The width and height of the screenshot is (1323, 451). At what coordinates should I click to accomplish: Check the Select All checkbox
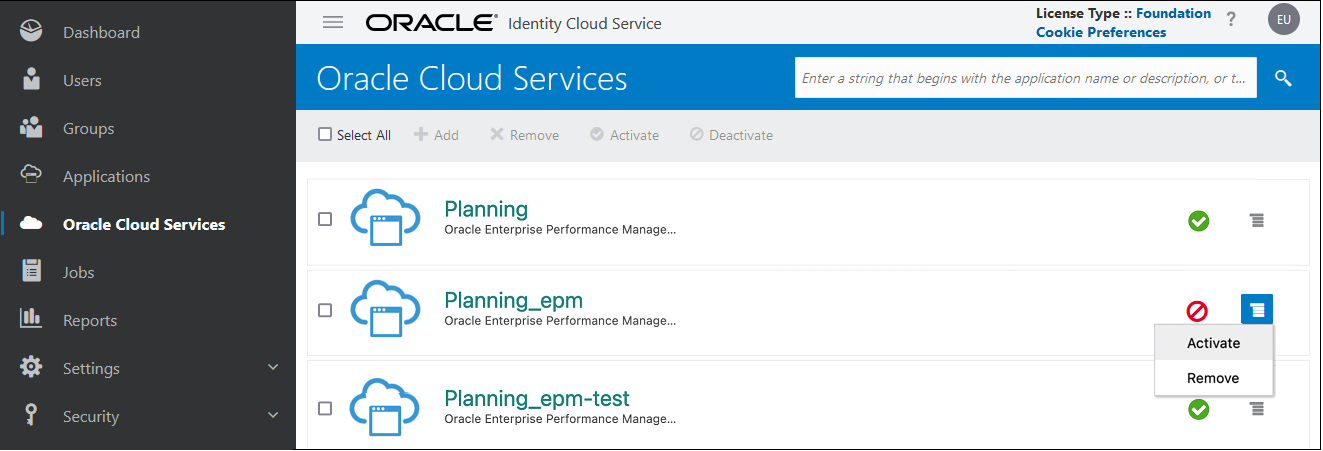click(325, 134)
